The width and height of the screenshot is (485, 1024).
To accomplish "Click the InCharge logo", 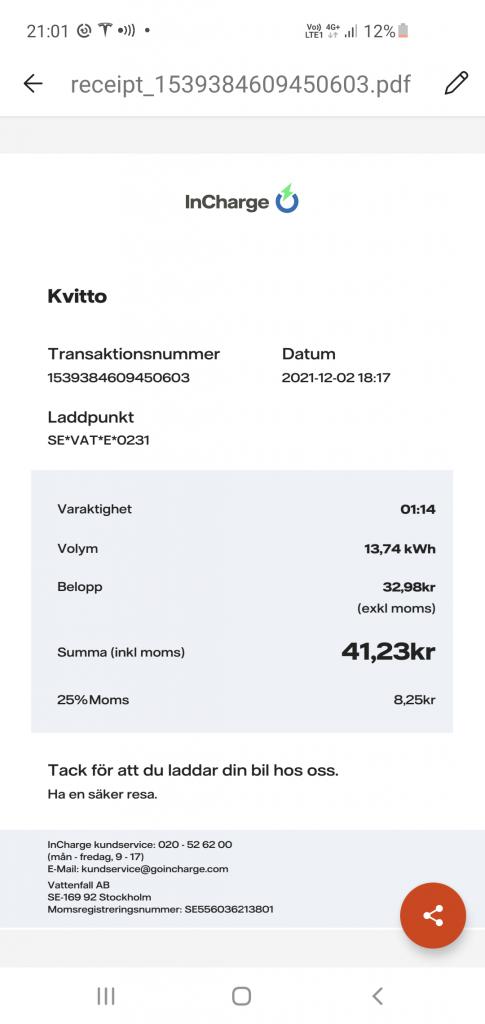I will (242, 200).
